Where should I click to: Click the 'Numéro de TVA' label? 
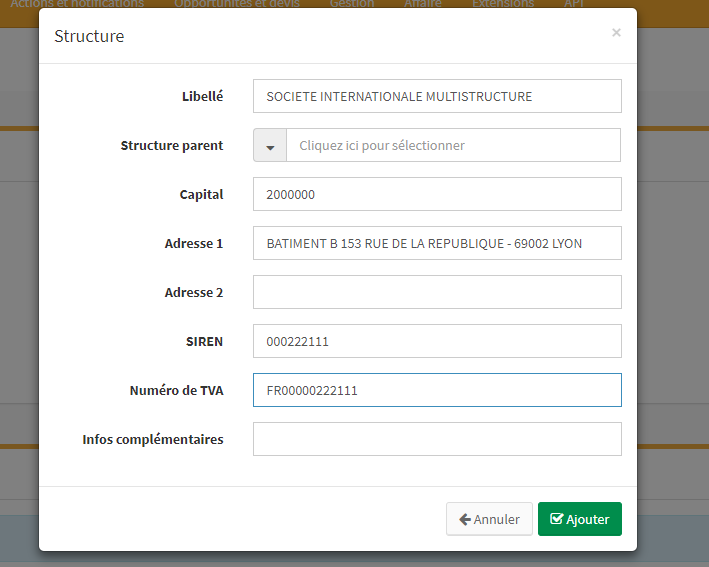tap(176, 390)
